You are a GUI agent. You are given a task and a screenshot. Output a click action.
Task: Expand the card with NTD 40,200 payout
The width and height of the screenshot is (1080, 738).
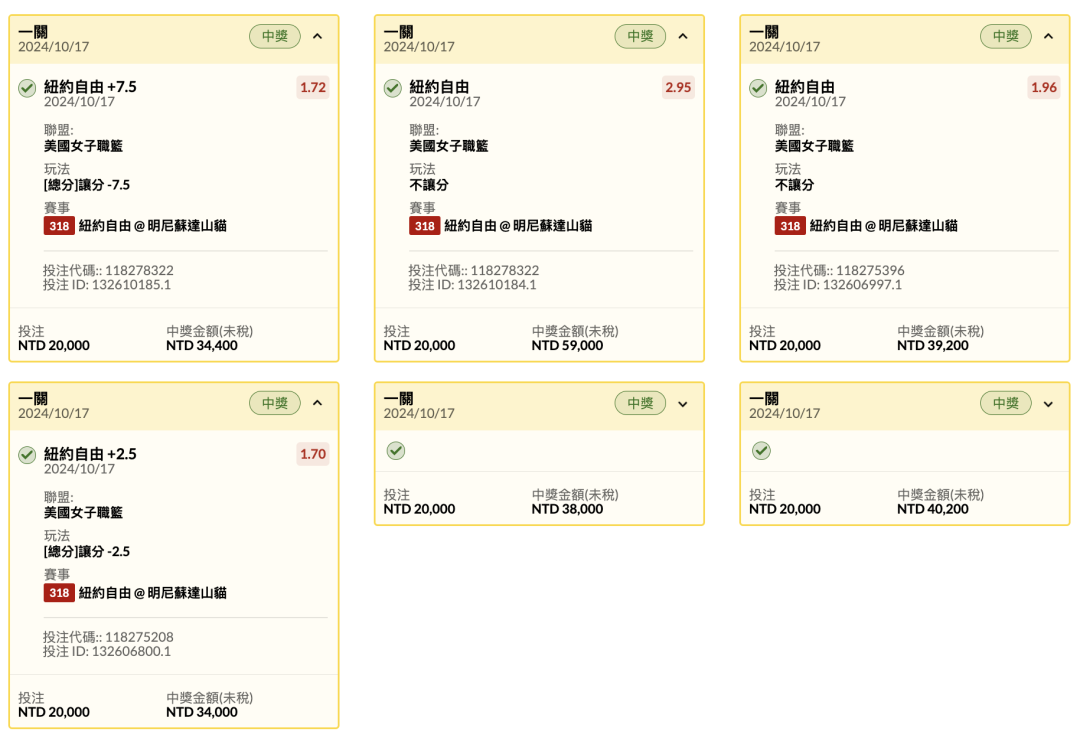(x=1048, y=404)
